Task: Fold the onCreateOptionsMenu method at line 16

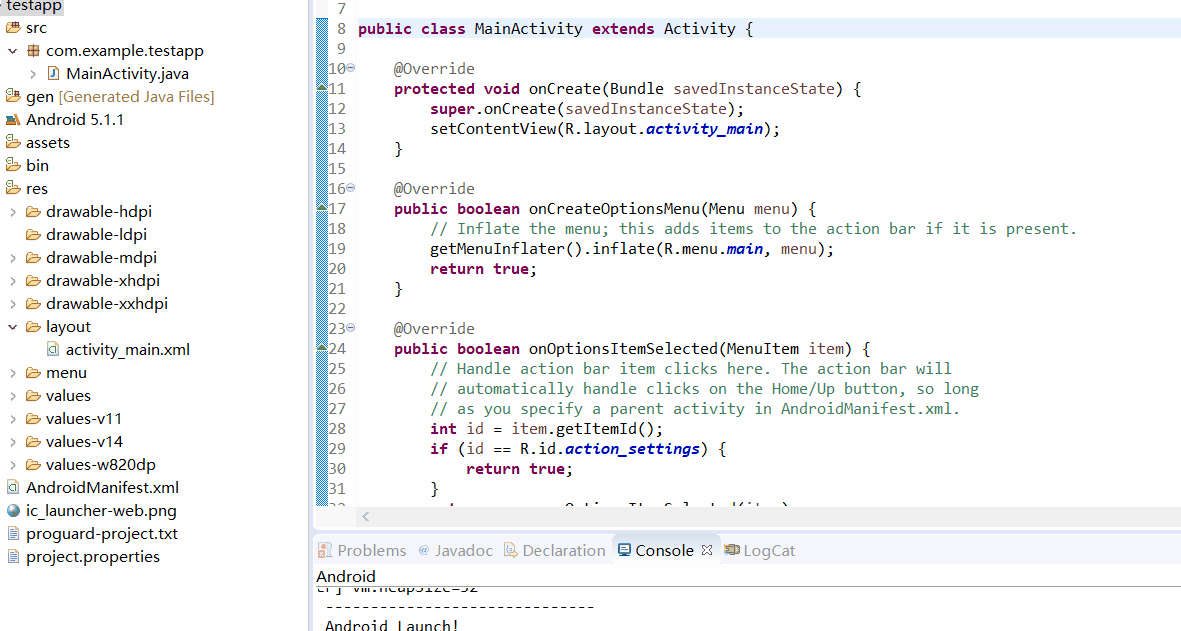Action: pyautogui.click(x=350, y=187)
